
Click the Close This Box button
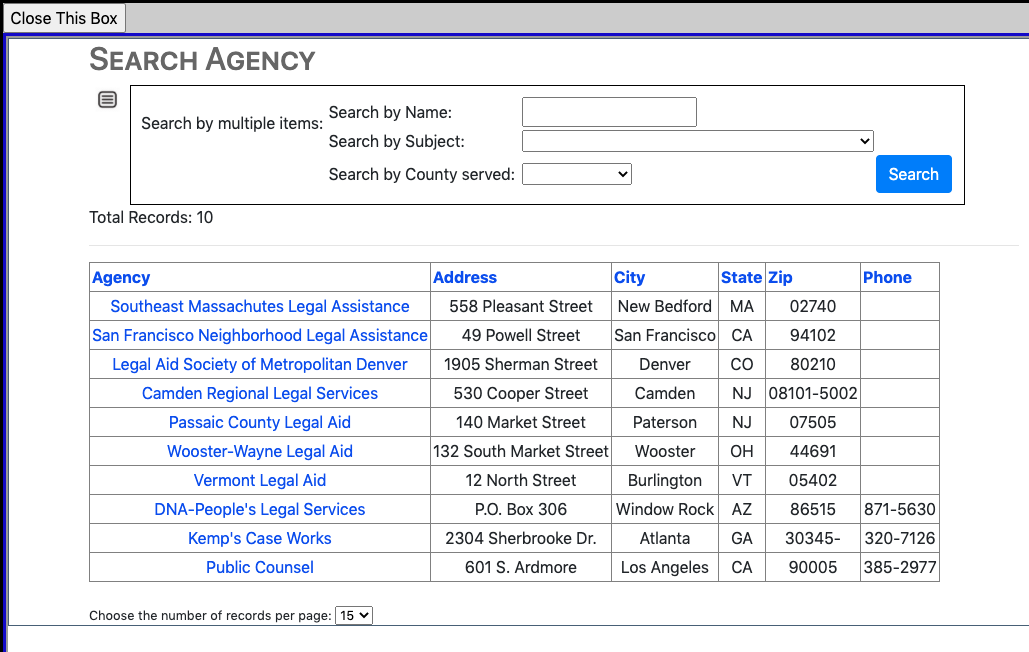pyautogui.click(x=64, y=18)
